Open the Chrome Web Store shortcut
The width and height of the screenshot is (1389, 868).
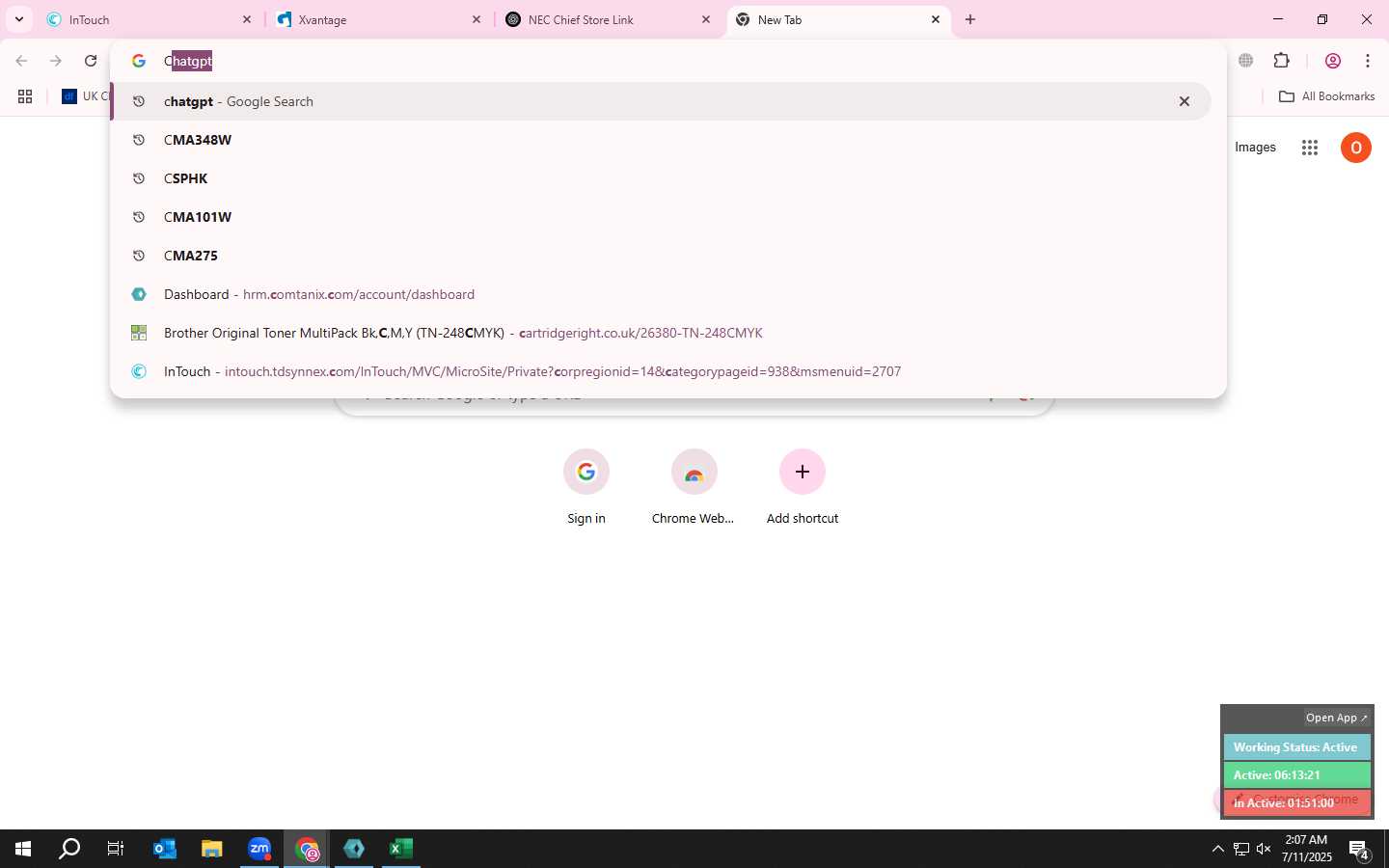pos(694,488)
